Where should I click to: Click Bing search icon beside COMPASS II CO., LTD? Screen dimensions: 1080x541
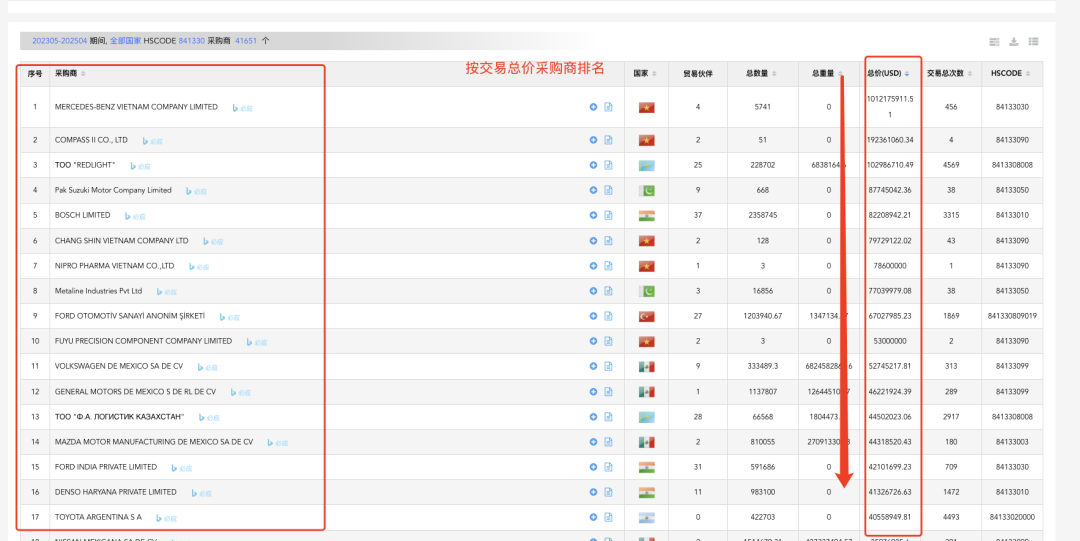[152, 141]
